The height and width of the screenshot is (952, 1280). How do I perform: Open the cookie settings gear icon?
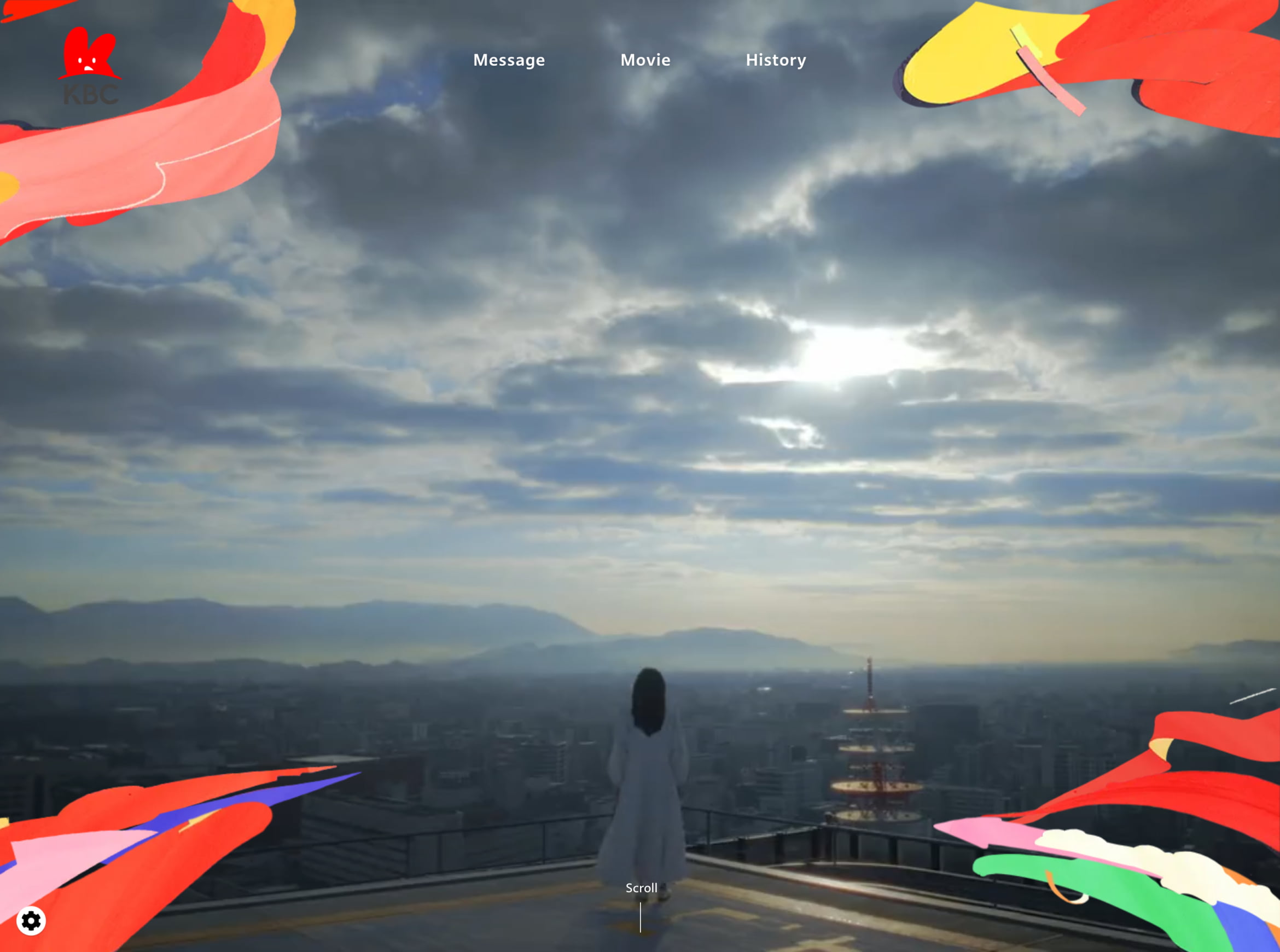pyautogui.click(x=31, y=921)
